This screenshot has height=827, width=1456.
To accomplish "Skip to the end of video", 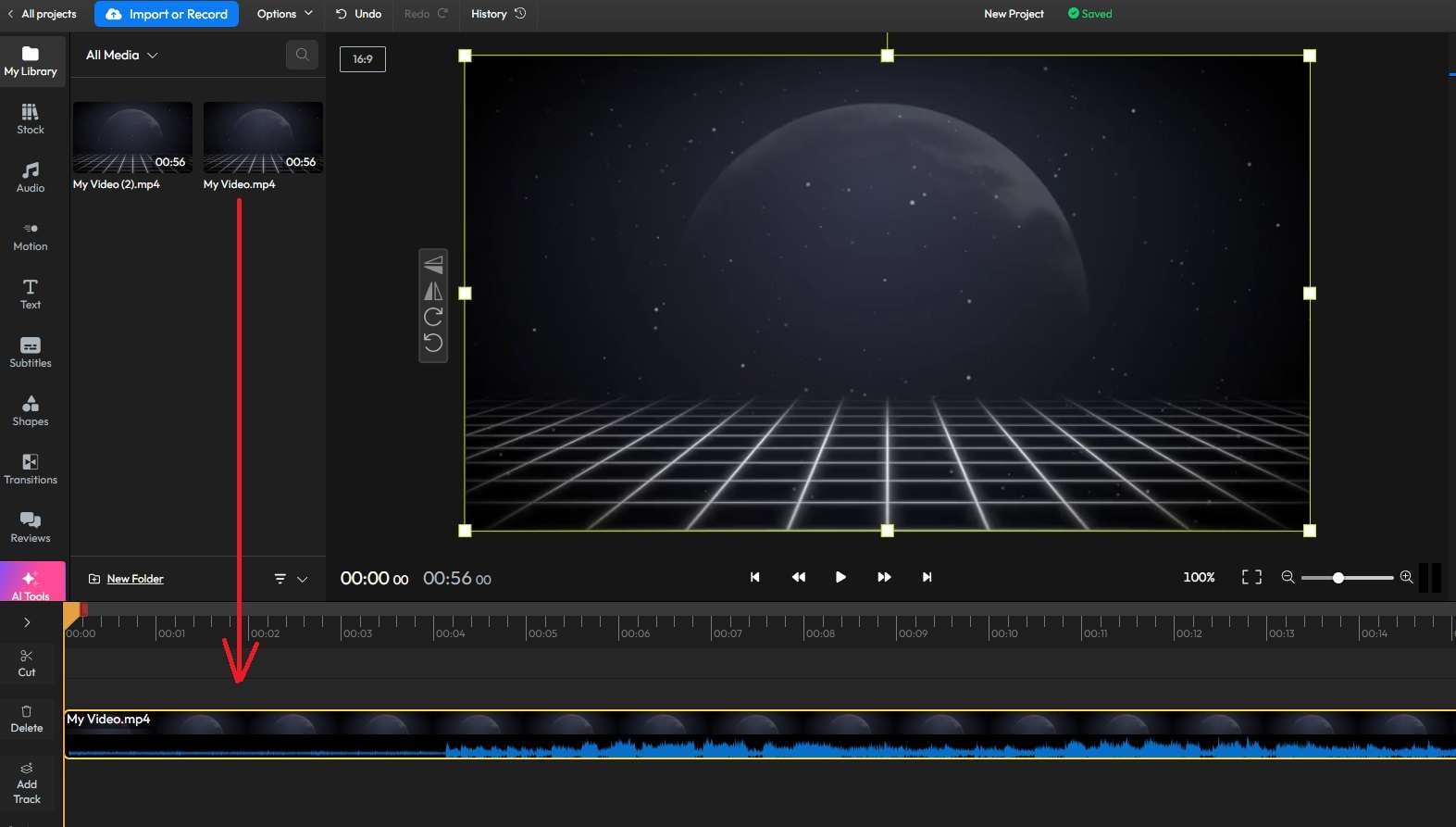I will [x=927, y=577].
